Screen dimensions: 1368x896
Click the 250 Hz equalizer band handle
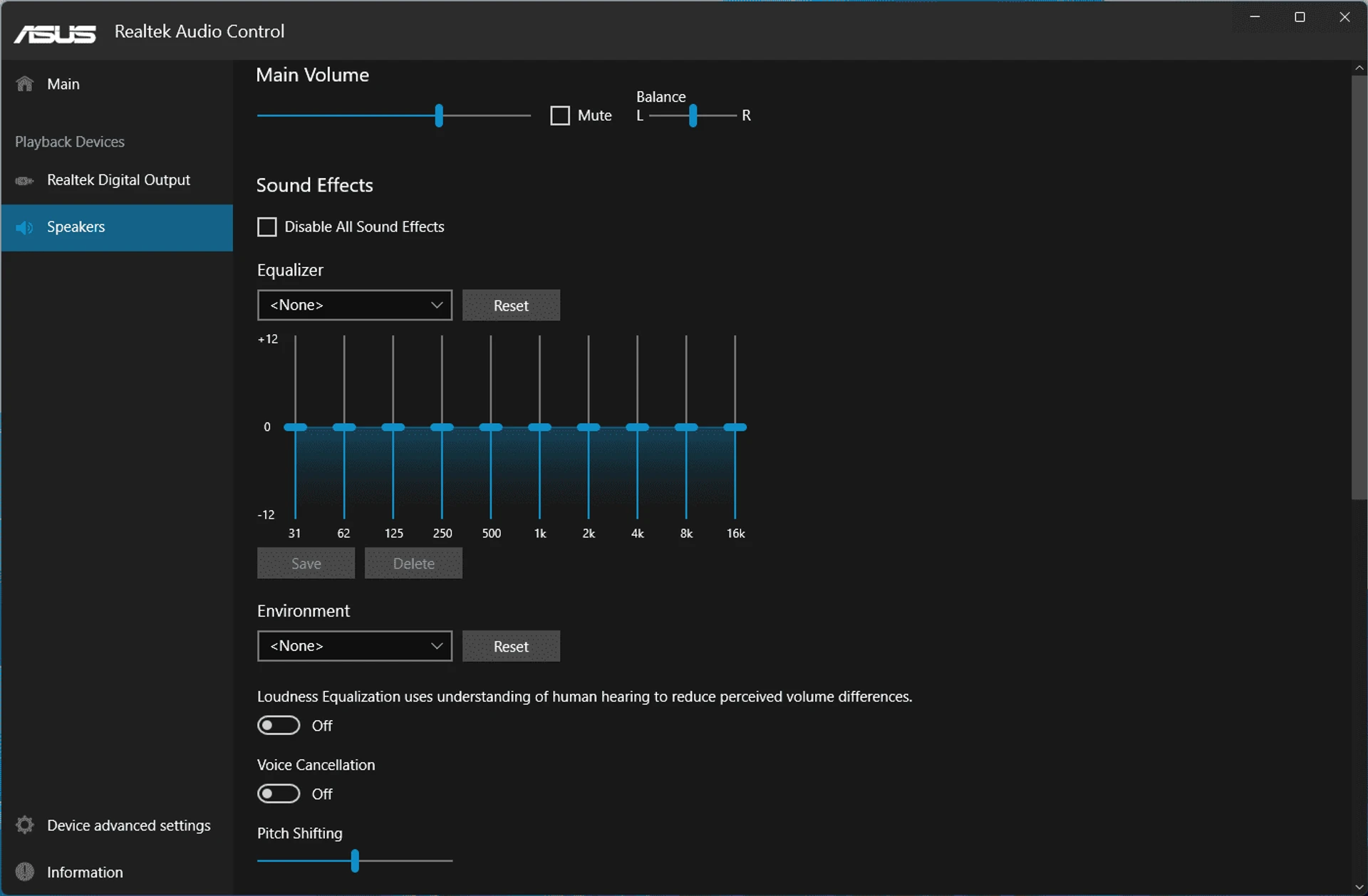[x=442, y=427]
